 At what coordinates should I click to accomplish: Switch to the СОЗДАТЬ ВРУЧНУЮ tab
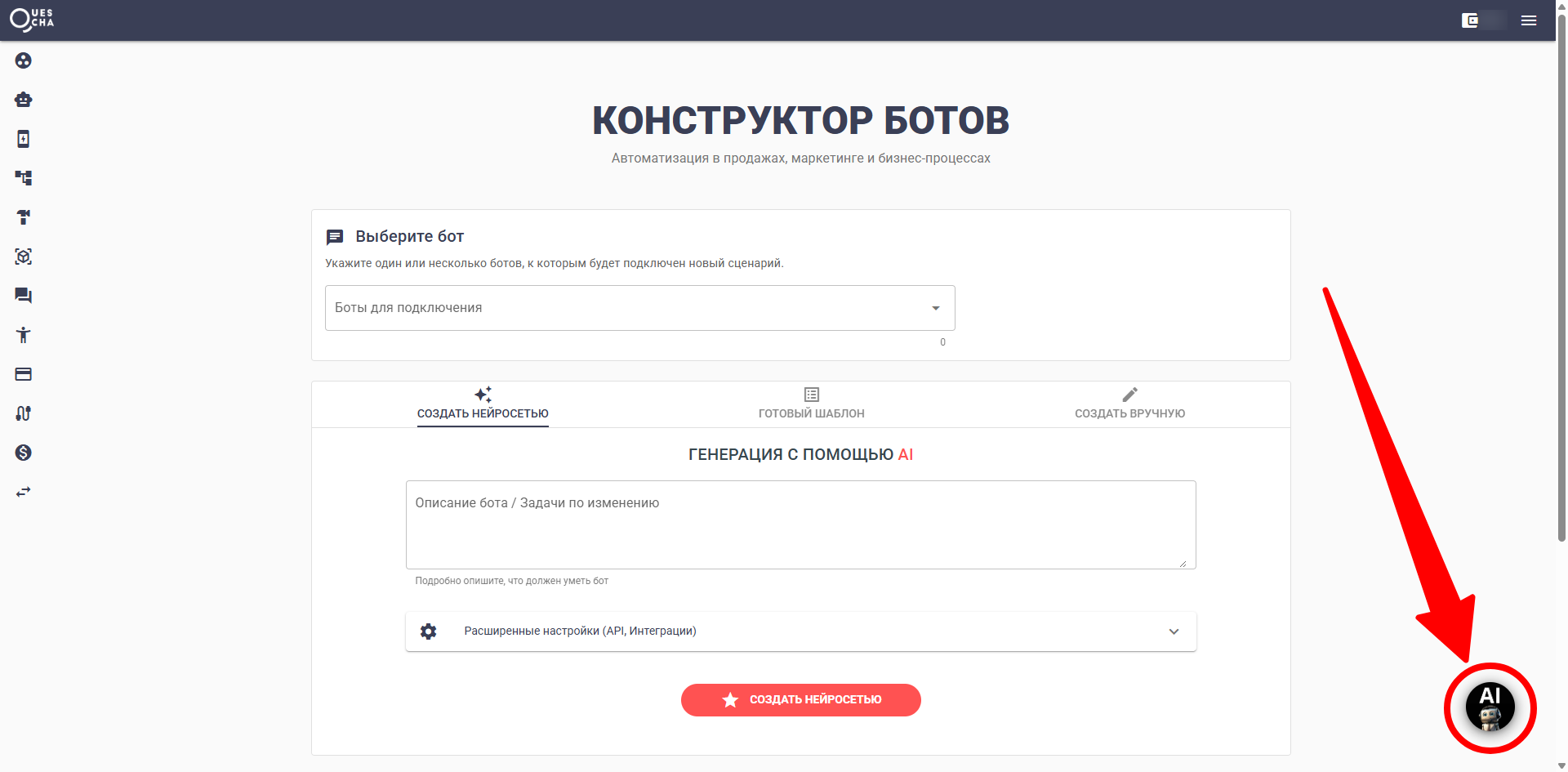tap(1129, 404)
